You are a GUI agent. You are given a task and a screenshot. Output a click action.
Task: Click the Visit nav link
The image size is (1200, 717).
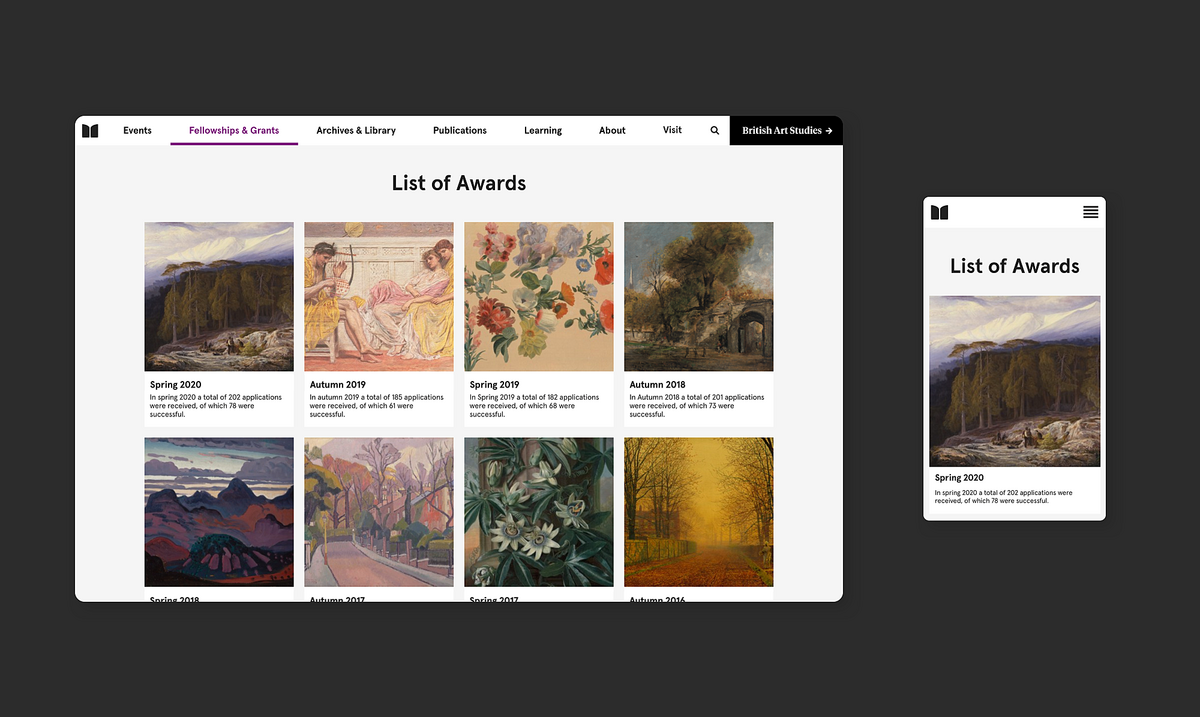point(672,130)
